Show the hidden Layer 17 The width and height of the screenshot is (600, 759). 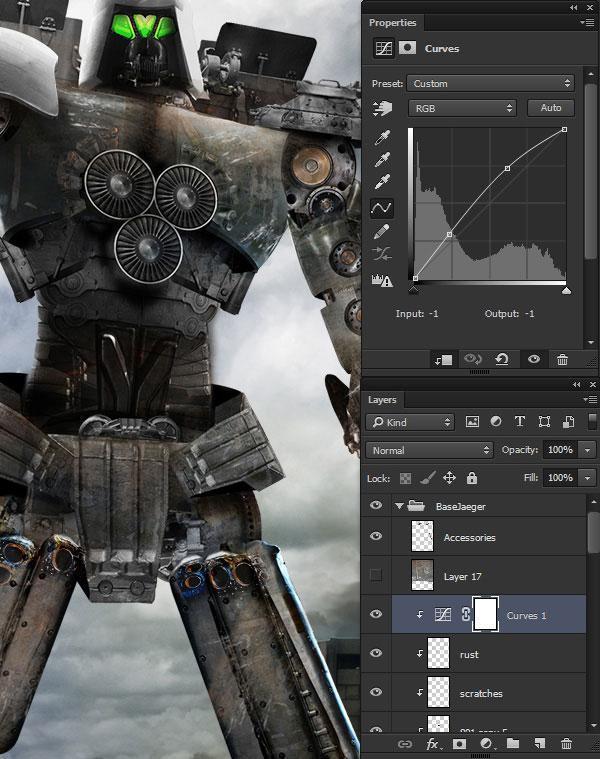(376, 575)
